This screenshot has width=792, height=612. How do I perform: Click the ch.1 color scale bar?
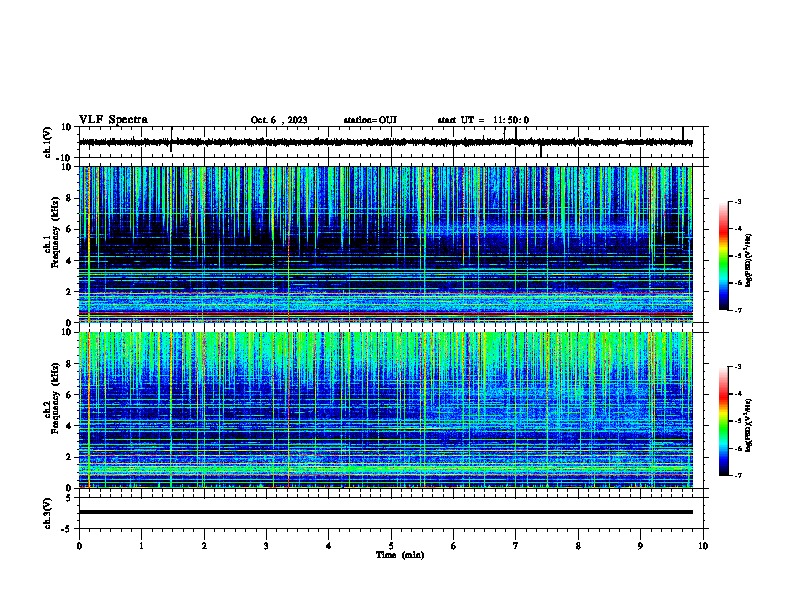click(x=724, y=256)
